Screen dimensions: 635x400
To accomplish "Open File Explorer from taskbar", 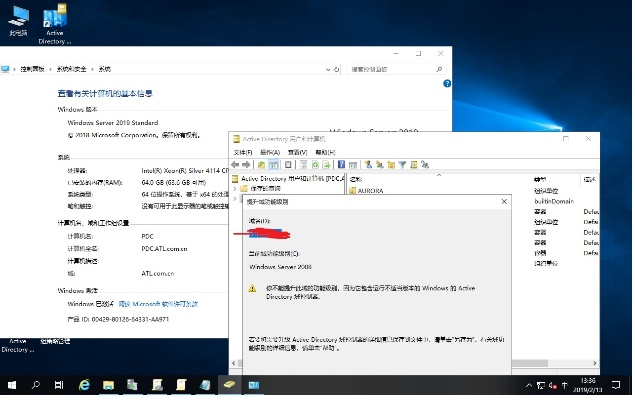I will point(108,385).
